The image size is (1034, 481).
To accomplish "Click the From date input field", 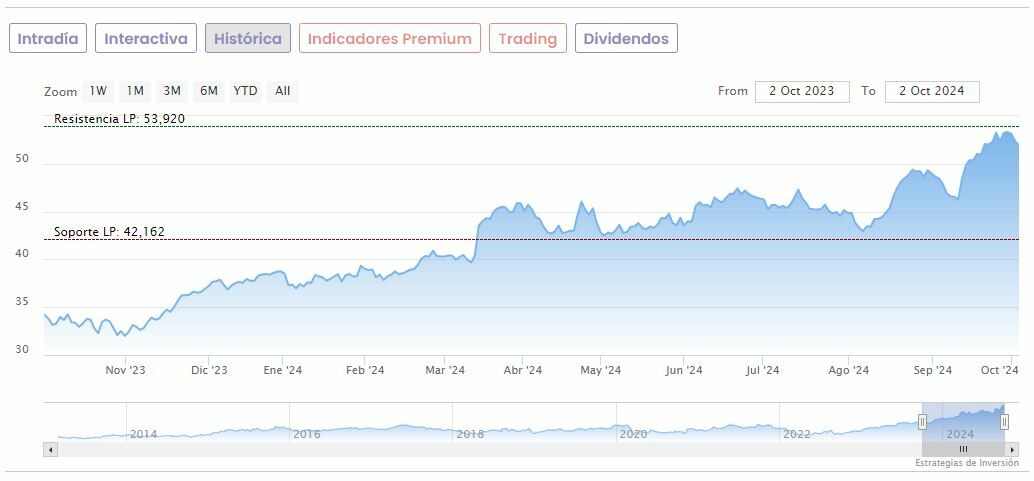I will tap(802, 91).
